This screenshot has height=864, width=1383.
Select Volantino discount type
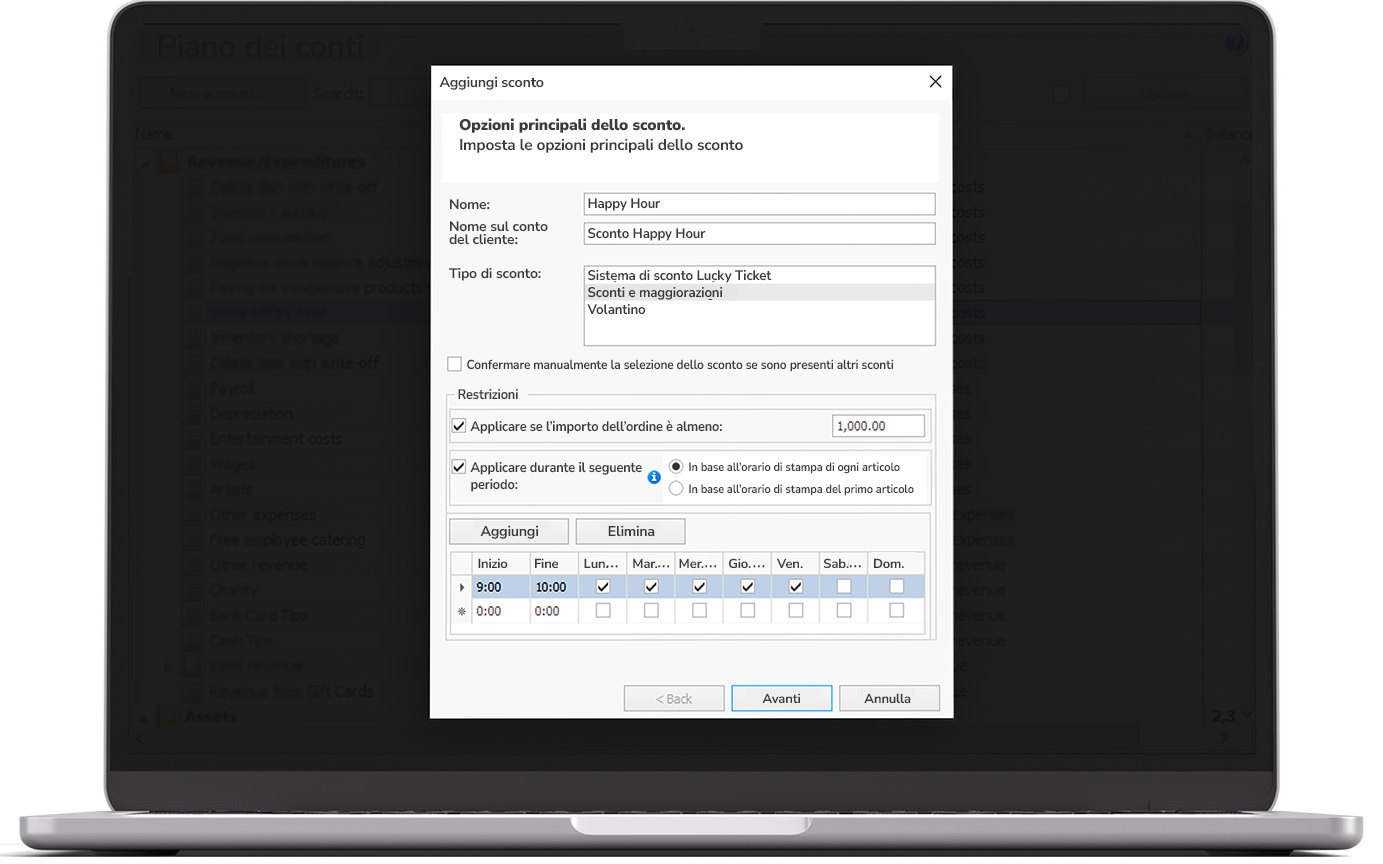[x=616, y=310]
